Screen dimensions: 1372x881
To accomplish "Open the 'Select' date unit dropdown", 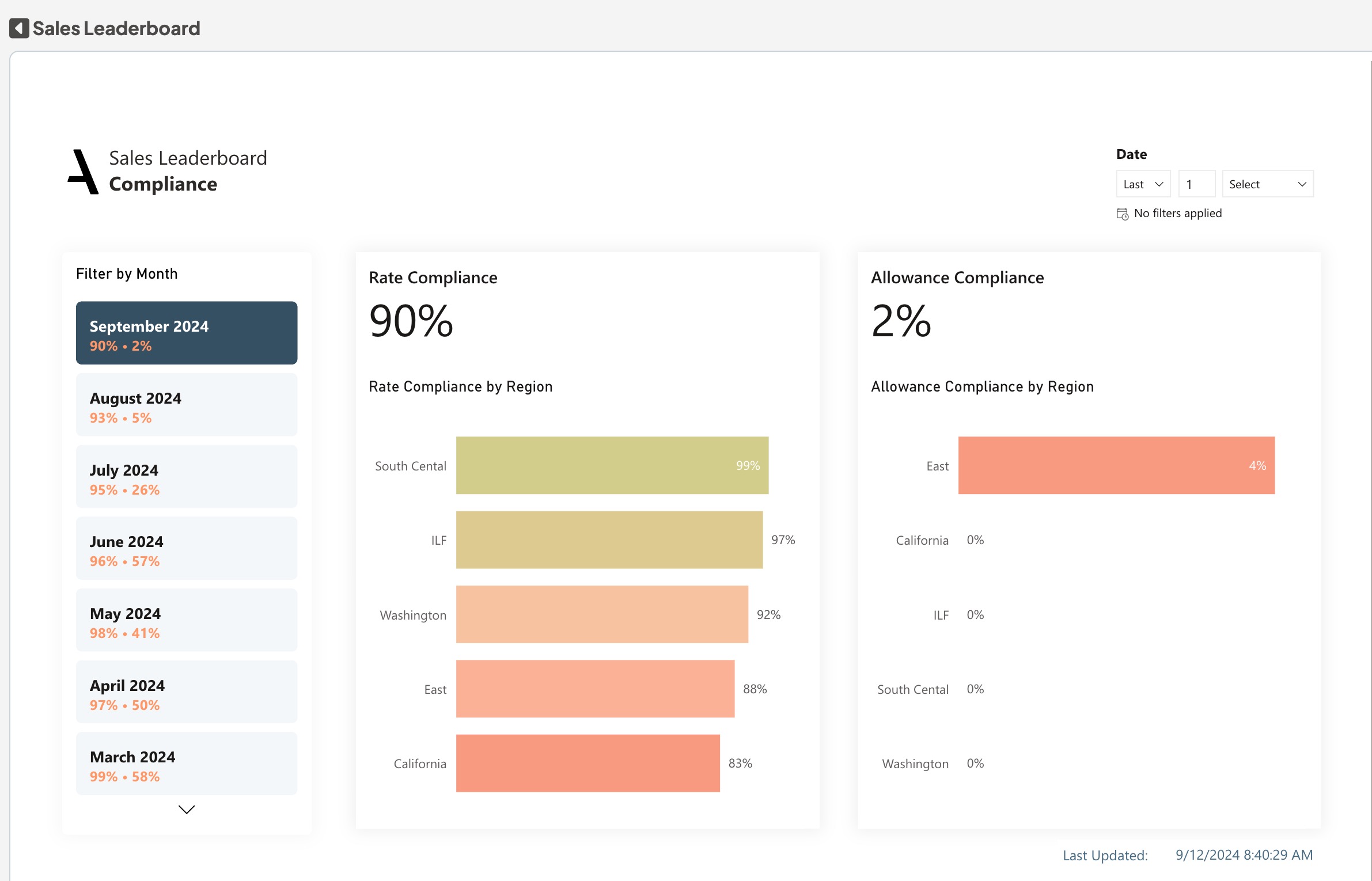I will [1267, 184].
